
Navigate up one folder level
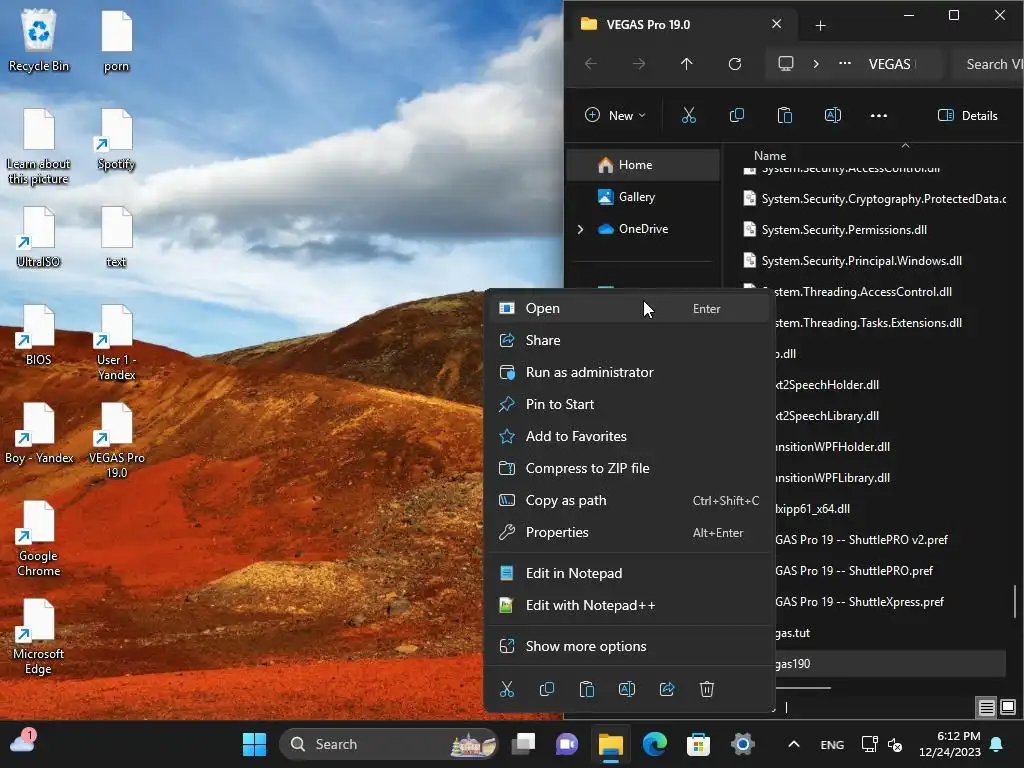(x=686, y=63)
